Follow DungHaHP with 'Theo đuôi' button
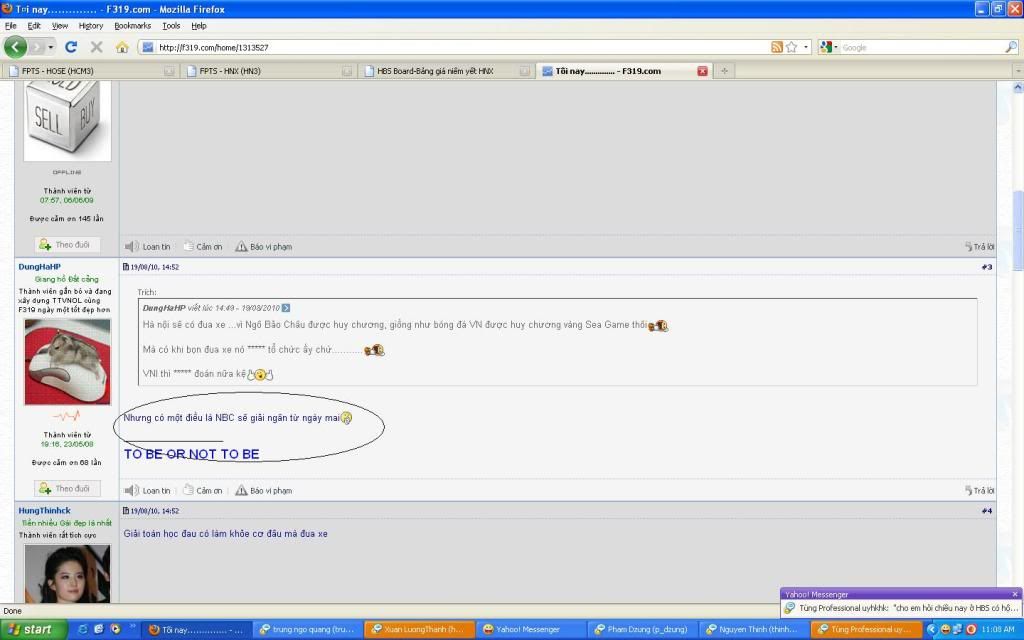1024x640 pixels. click(x=65, y=488)
